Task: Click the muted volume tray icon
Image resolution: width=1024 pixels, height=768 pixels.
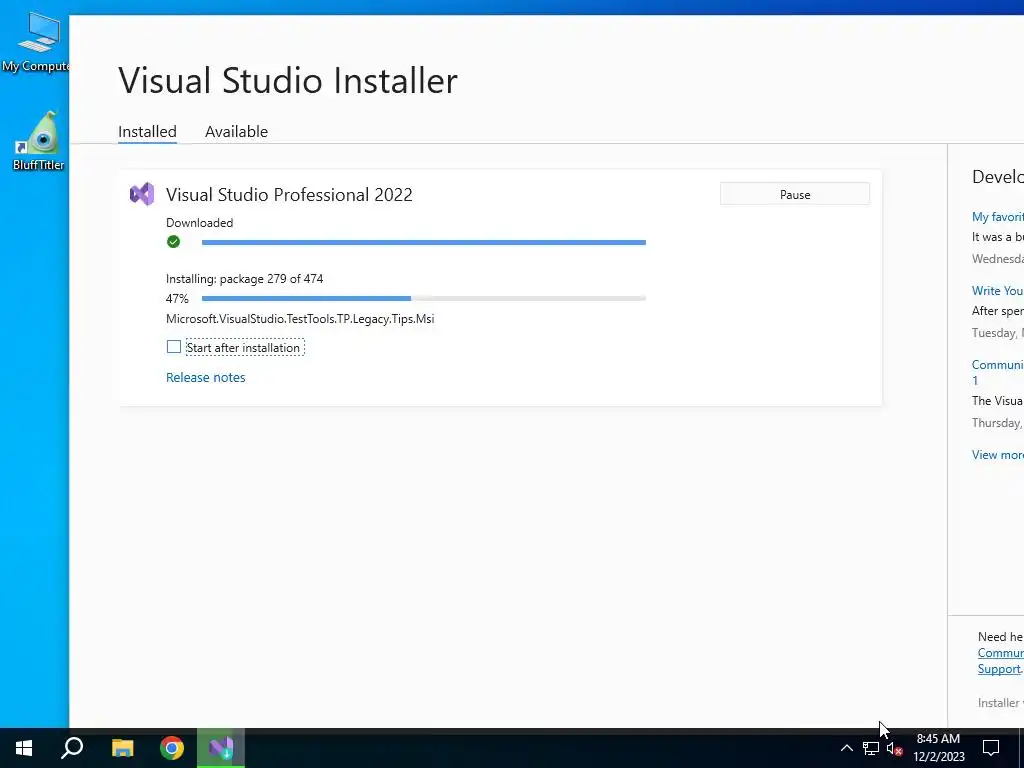Action: 894,749
